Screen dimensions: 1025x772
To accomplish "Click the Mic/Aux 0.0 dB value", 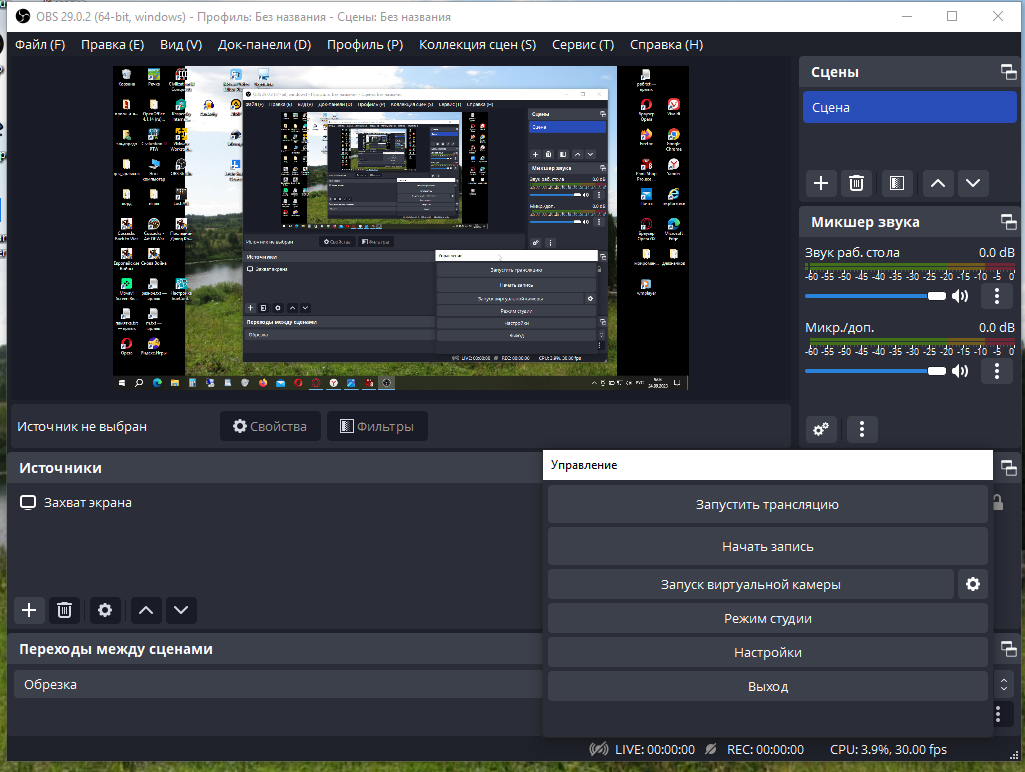I will click(x=996, y=327).
